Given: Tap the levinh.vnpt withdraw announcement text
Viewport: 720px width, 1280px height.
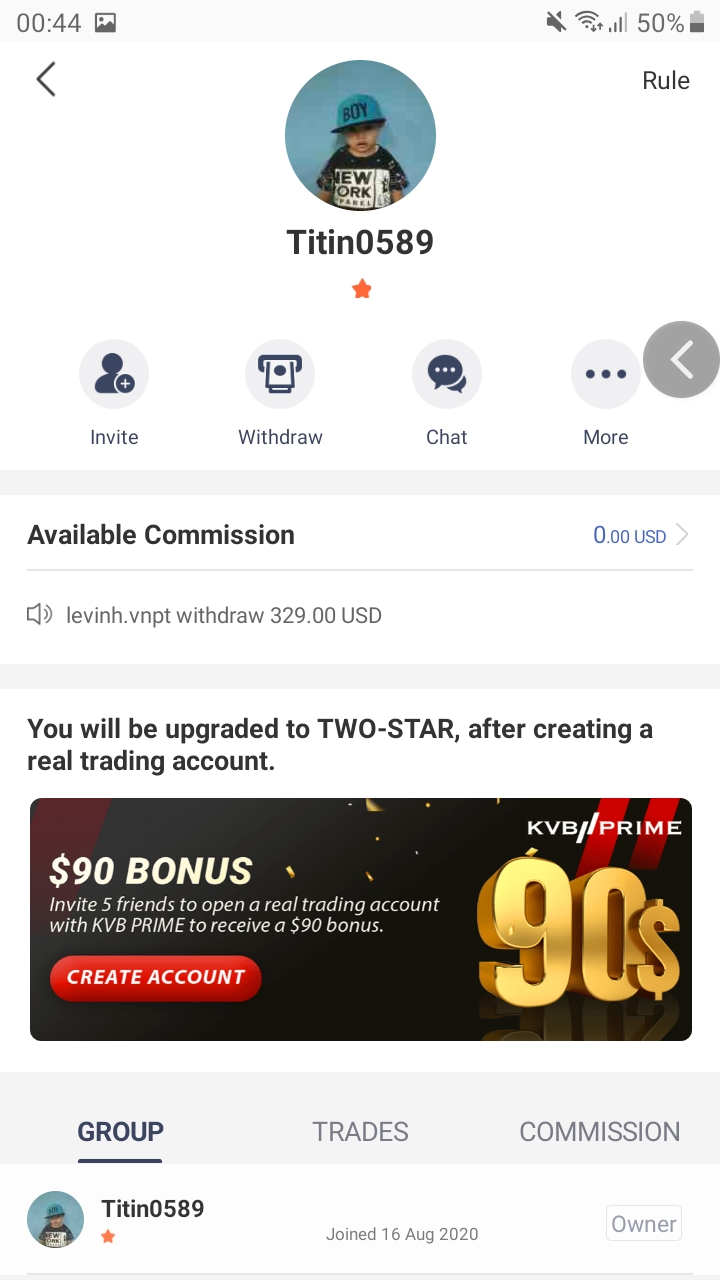Looking at the screenshot, I should click(x=224, y=615).
